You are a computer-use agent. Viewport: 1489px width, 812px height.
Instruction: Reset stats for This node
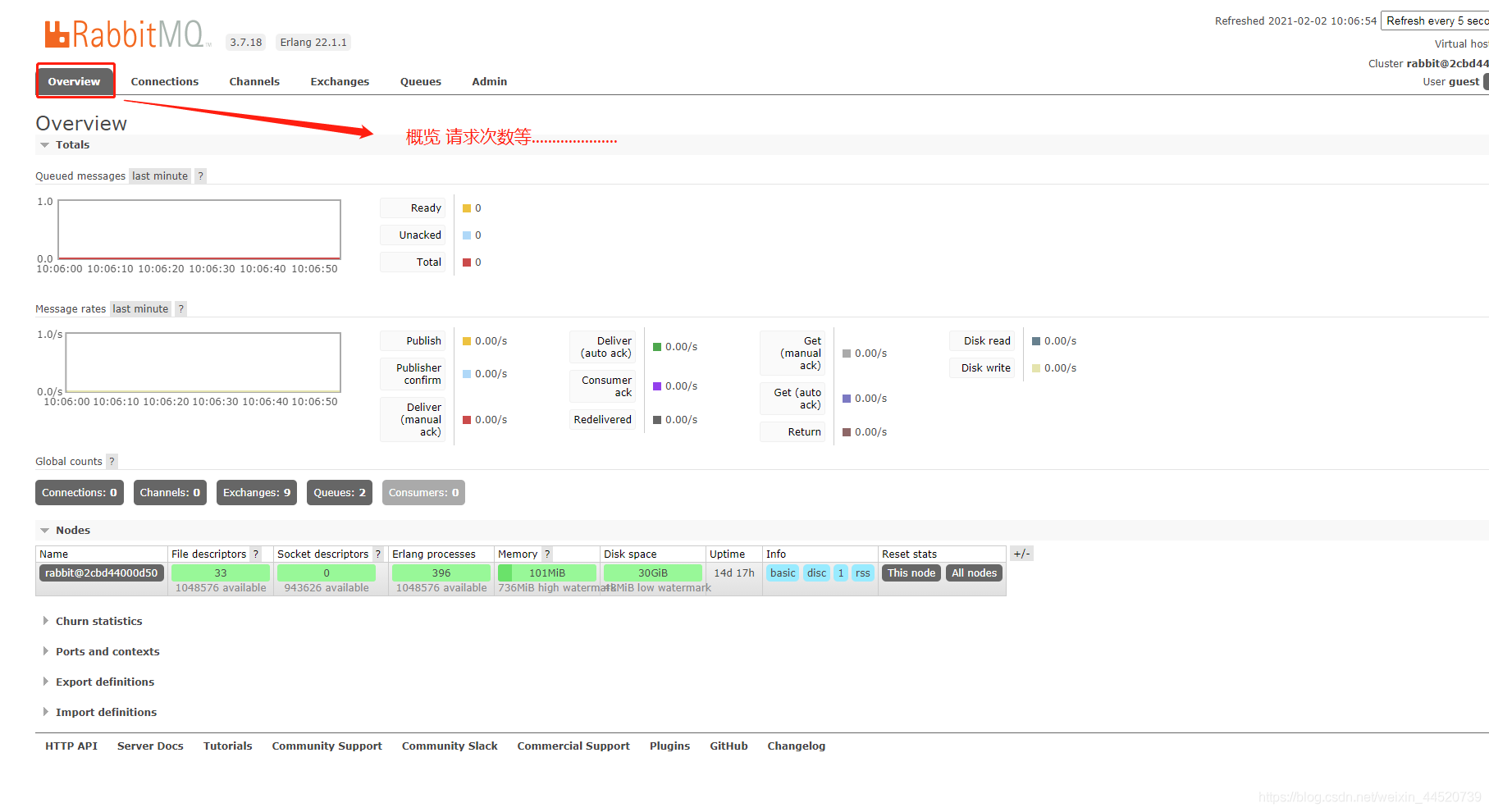coord(911,573)
